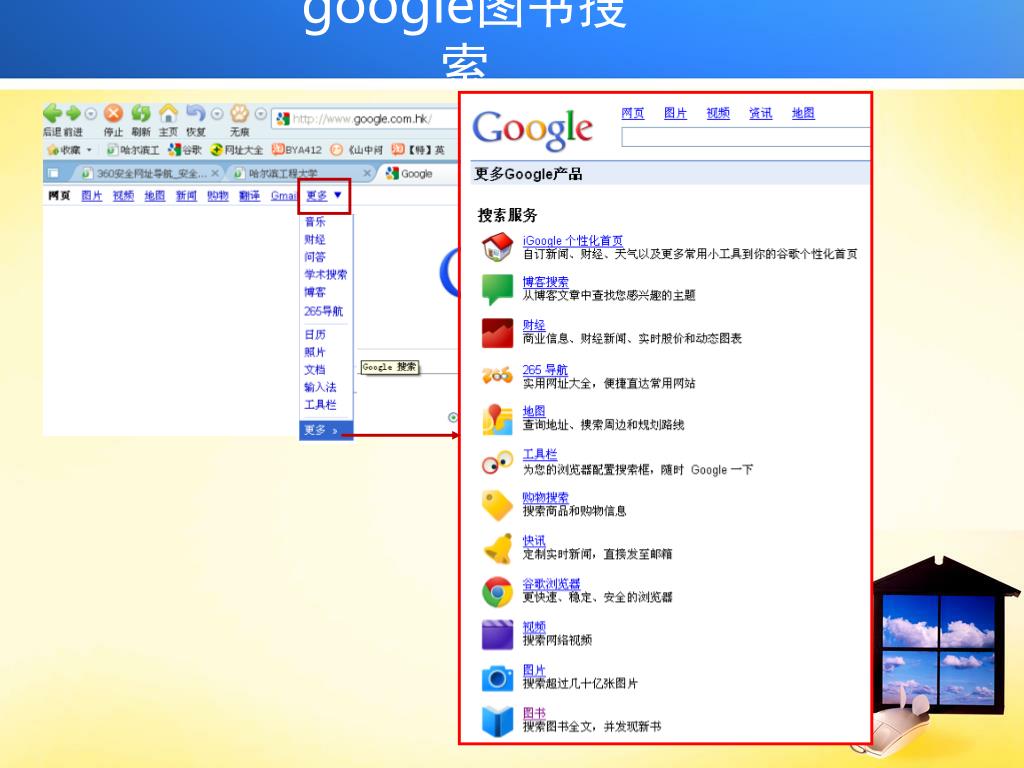This screenshot has width=1024, height=768.
Task: Open dropdown arrow beside Restore icon
Action: [x=217, y=114]
